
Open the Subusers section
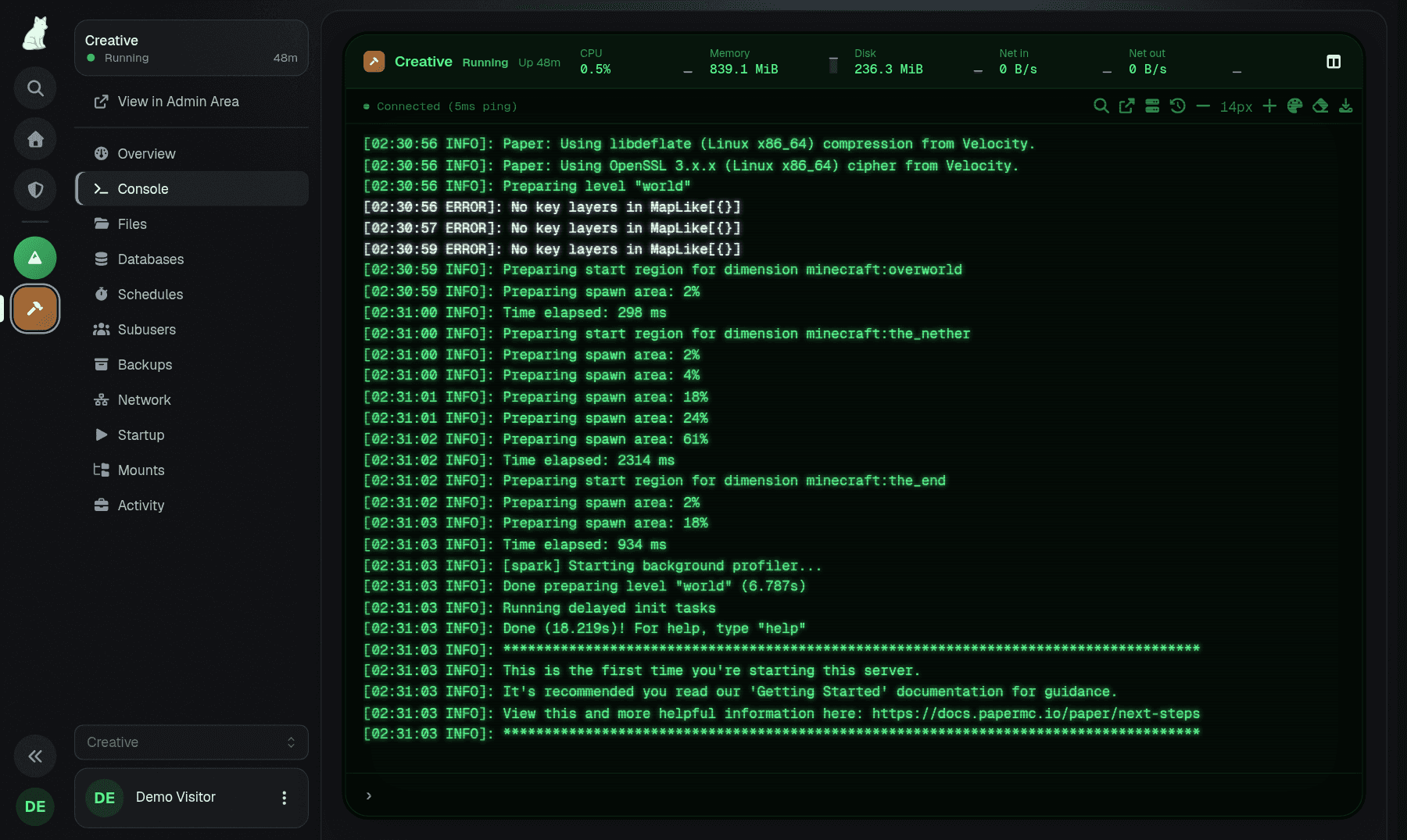tap(192, 330)
